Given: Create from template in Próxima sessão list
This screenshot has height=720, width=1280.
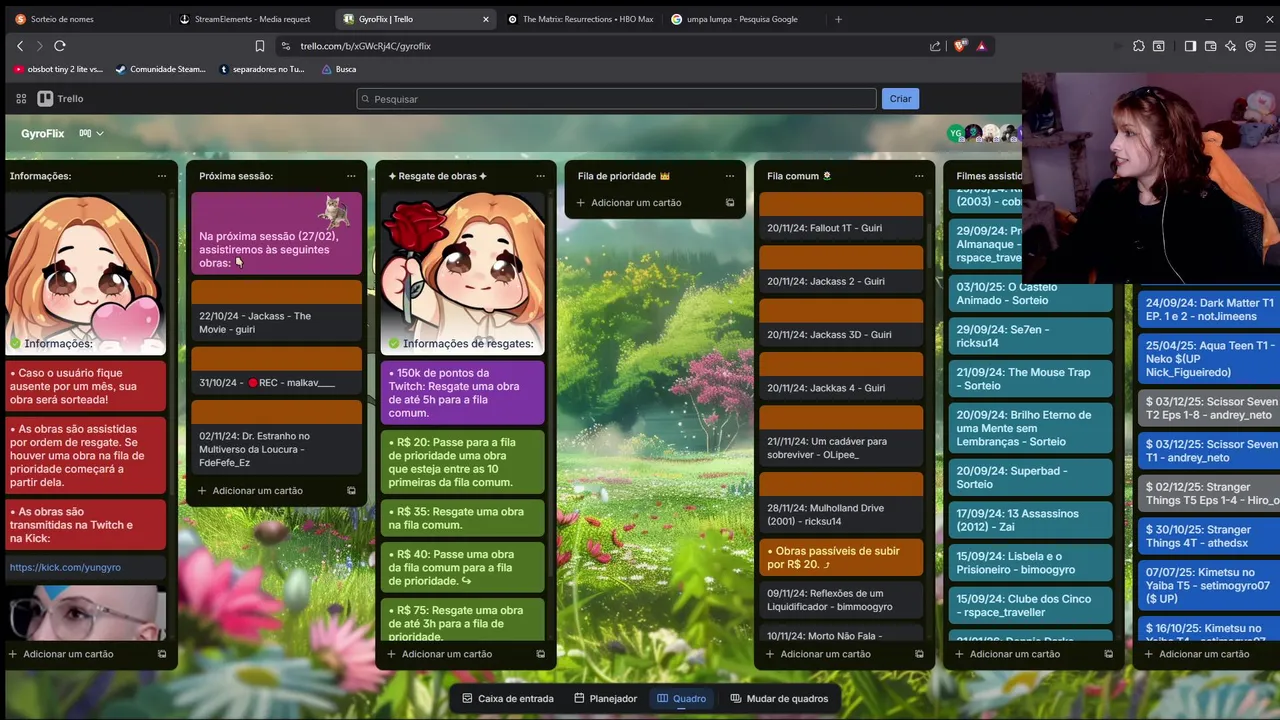Looking at the screenshot, I should click(x=351, y=491).
